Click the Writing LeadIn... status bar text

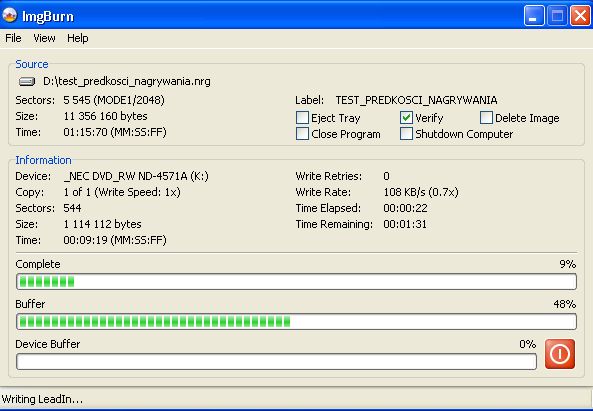[42, 399]
